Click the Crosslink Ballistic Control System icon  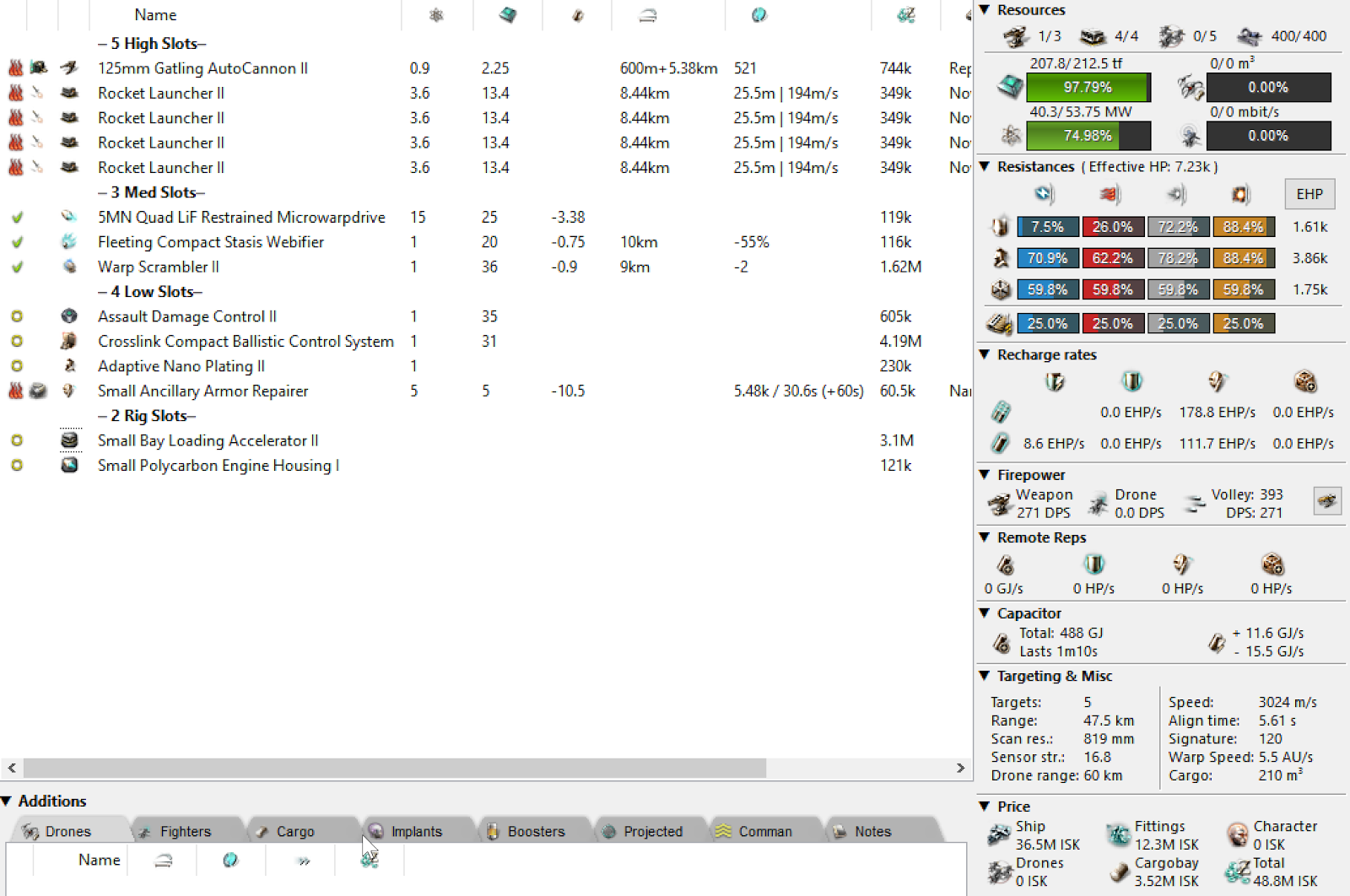(69, 342)
